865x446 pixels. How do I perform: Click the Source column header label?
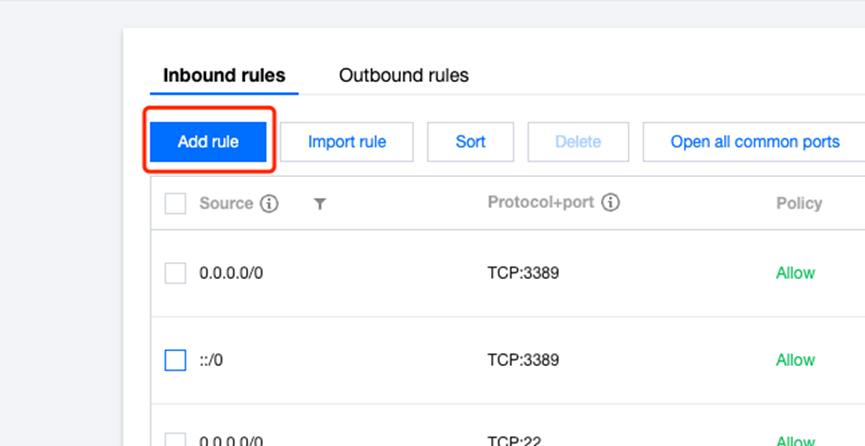226,204
